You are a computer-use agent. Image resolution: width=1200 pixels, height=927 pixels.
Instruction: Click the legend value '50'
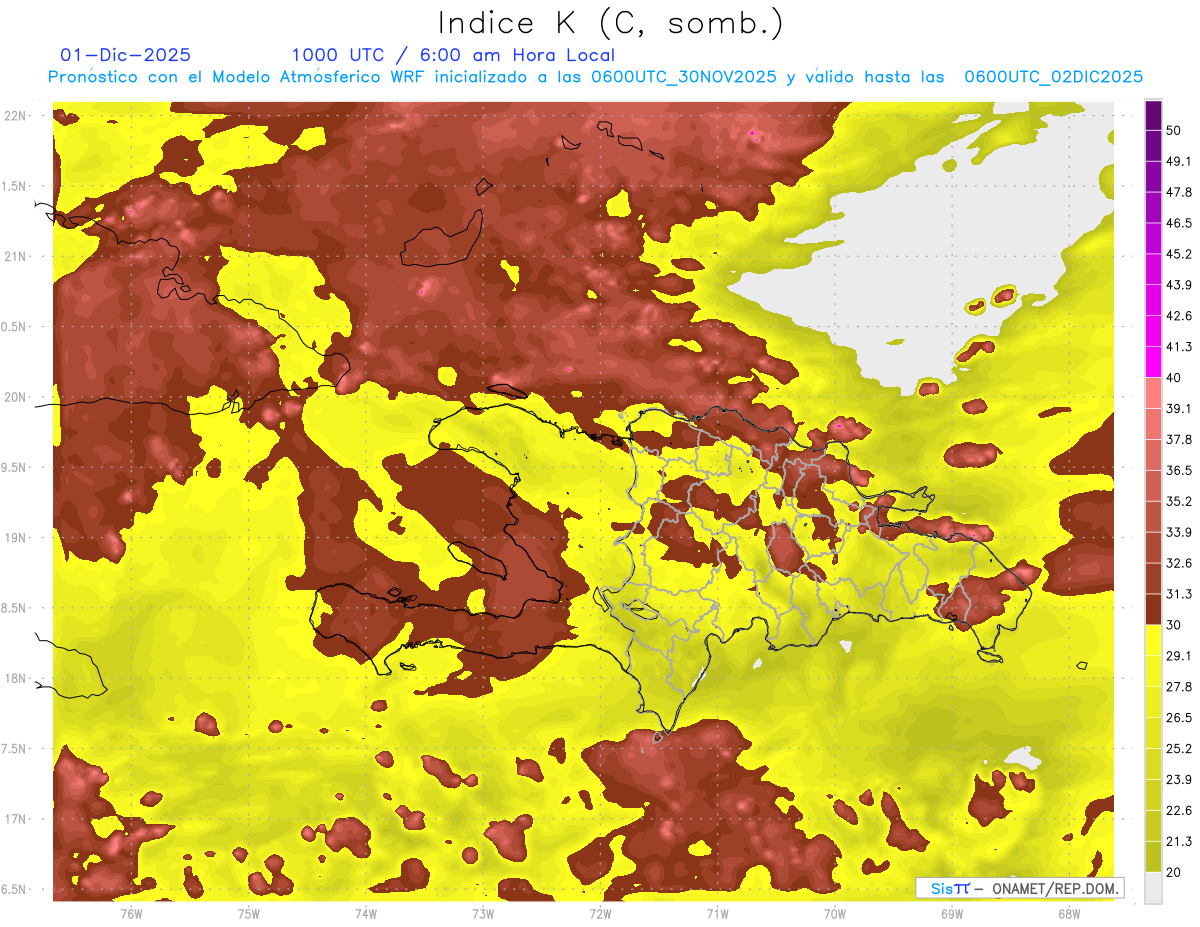pos(1175,130)
